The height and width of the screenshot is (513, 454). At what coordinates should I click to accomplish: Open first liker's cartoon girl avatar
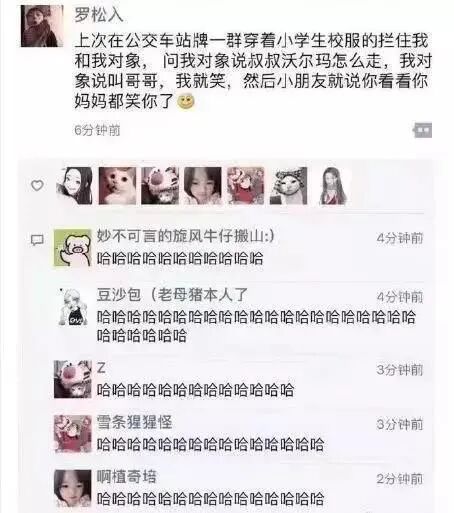[75, 186]
